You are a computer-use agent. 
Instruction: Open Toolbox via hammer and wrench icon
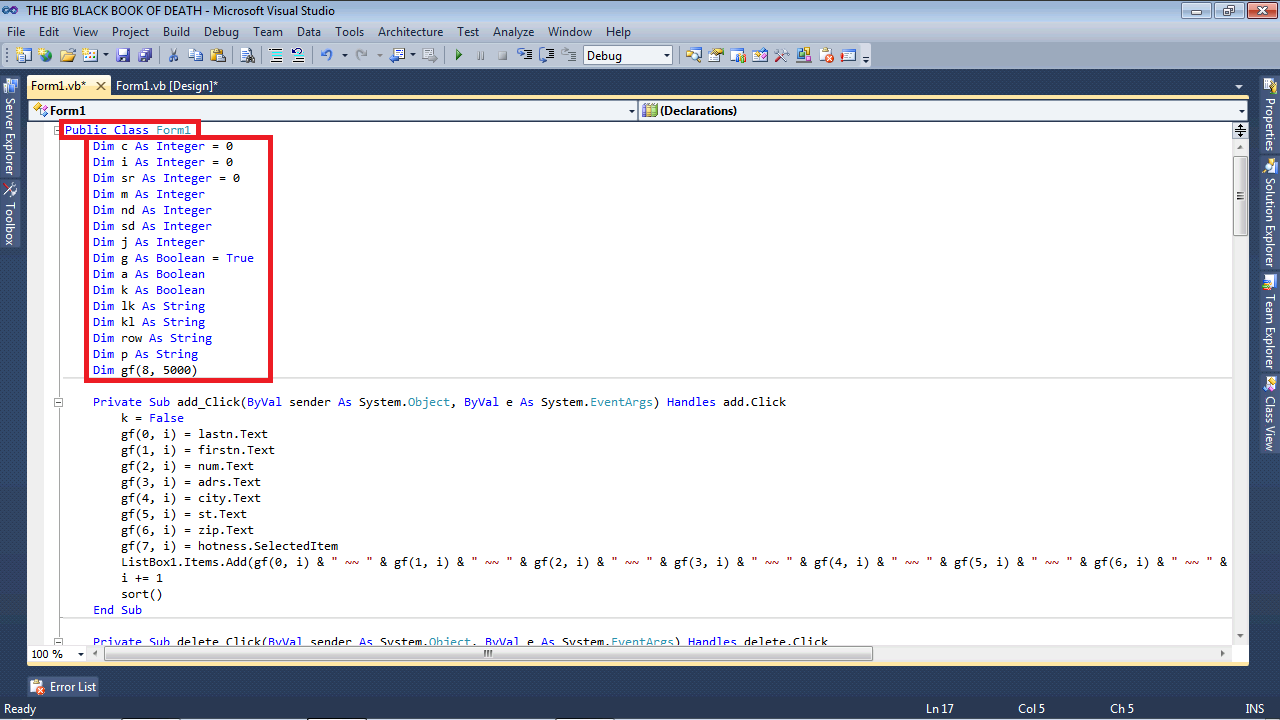(x=781, y=56)
